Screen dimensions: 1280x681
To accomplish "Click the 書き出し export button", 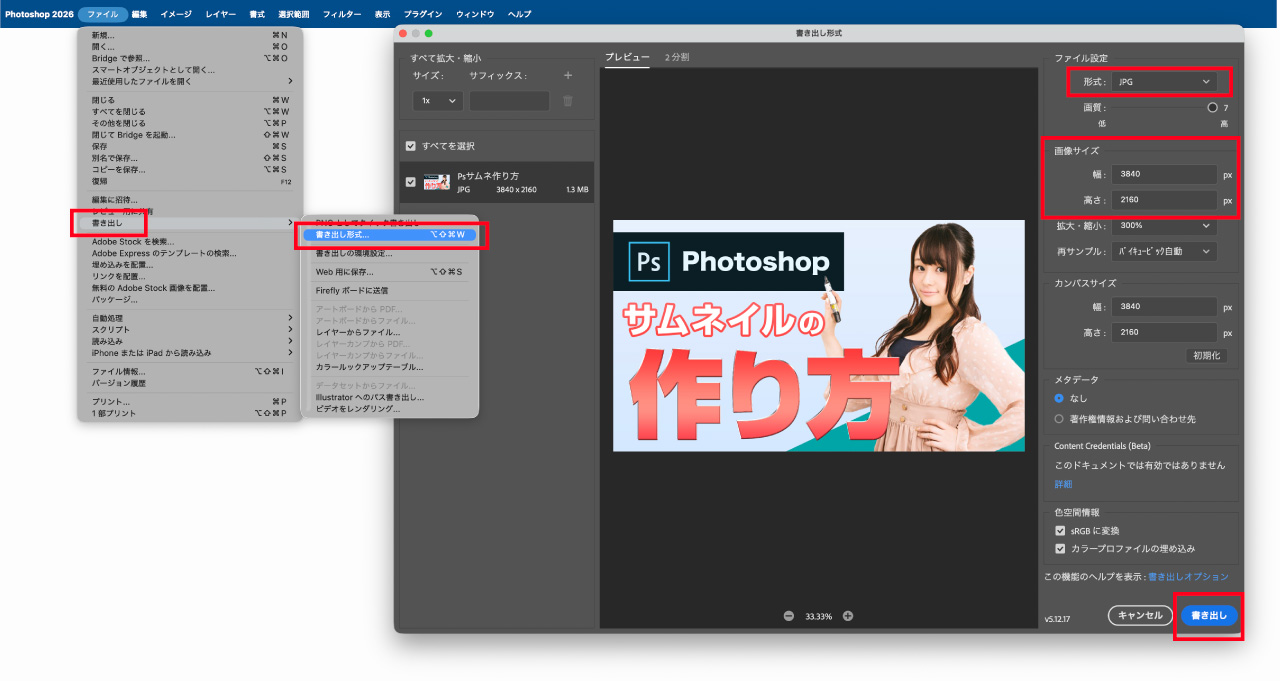I will pyautogui.click(x=1209, y=616).
